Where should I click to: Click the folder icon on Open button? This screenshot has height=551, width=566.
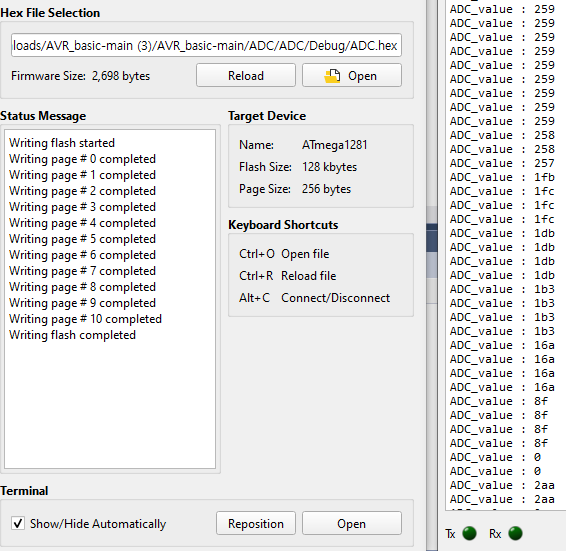332,76
